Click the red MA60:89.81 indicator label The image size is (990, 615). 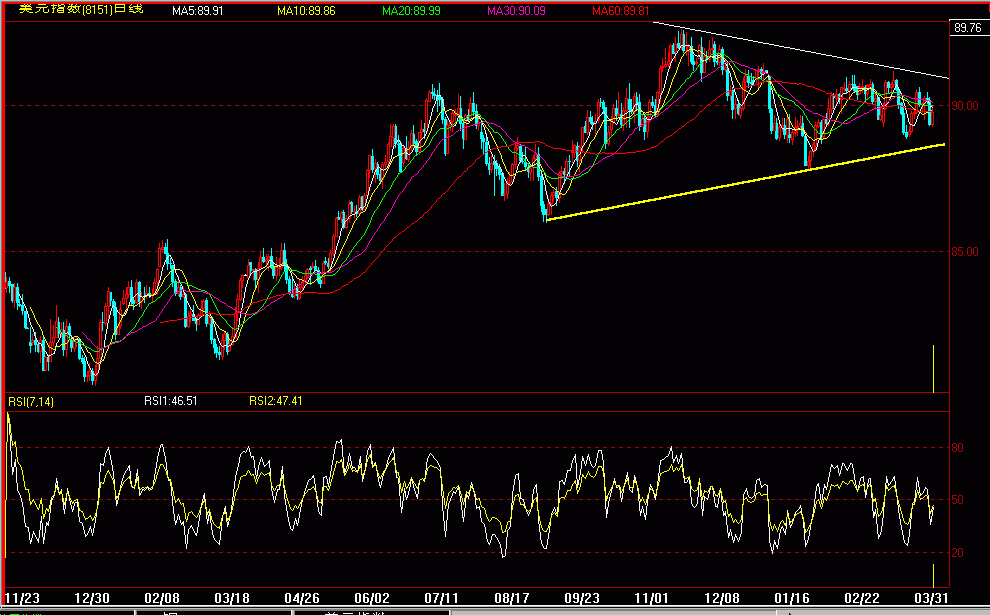click(618, 12)
